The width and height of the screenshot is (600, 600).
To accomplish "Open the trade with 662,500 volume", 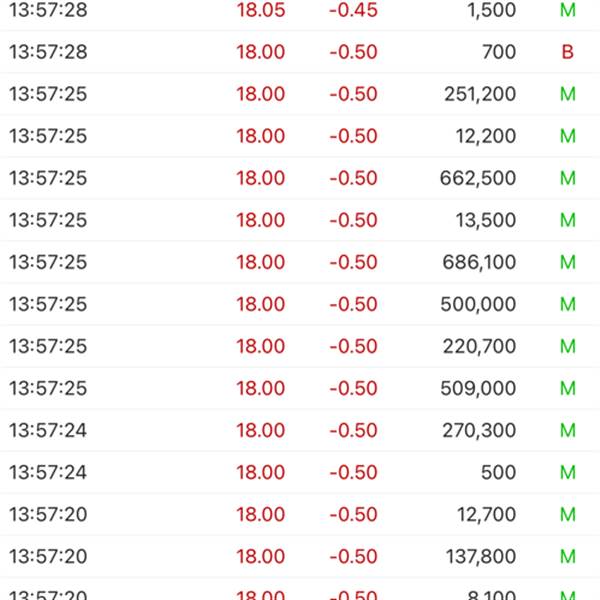I will coord(300,178).
